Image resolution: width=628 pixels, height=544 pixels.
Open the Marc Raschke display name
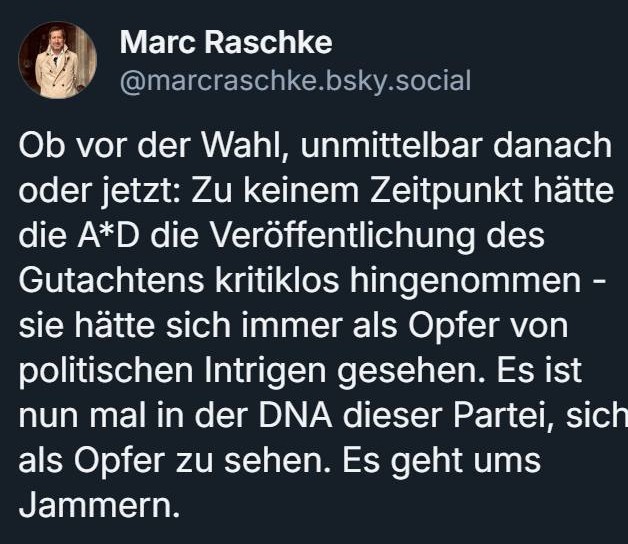click(225, 43)
